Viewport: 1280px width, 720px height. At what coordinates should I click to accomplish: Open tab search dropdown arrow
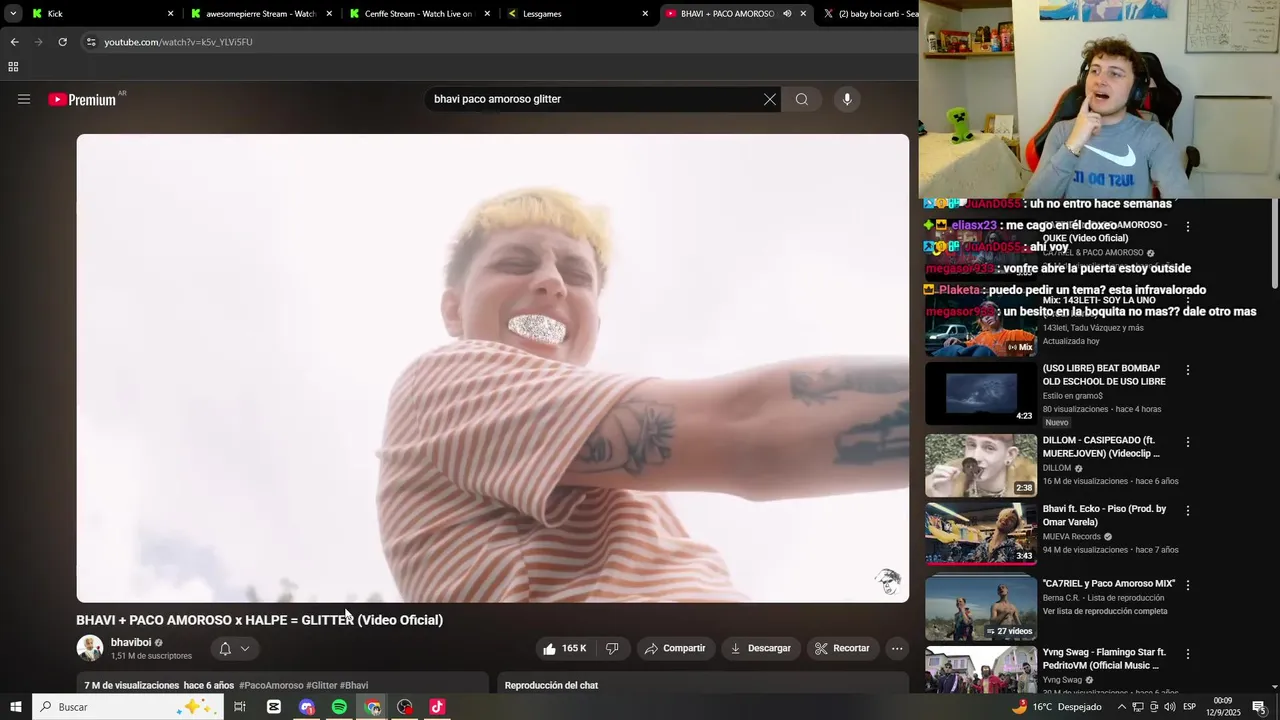tap(13, 14)
